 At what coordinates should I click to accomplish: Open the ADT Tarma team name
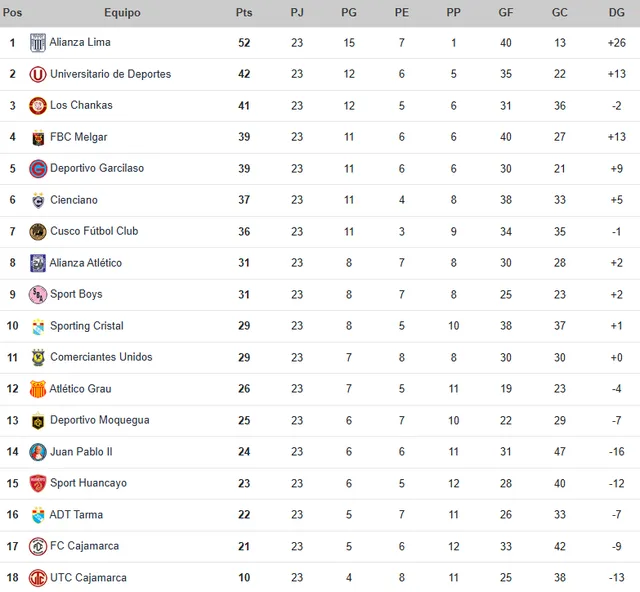(x=76, y=515)
